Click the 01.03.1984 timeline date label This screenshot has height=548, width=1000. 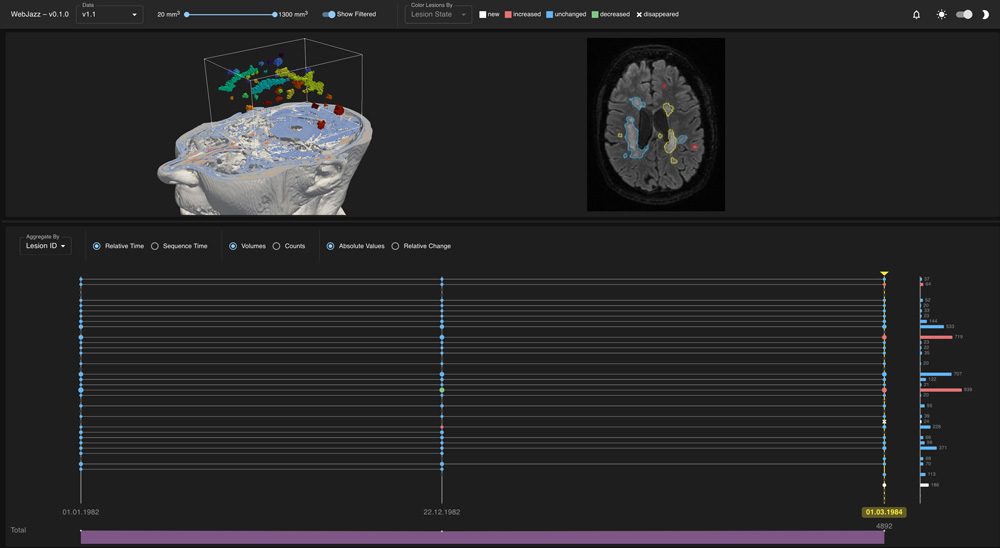(884, 512)
